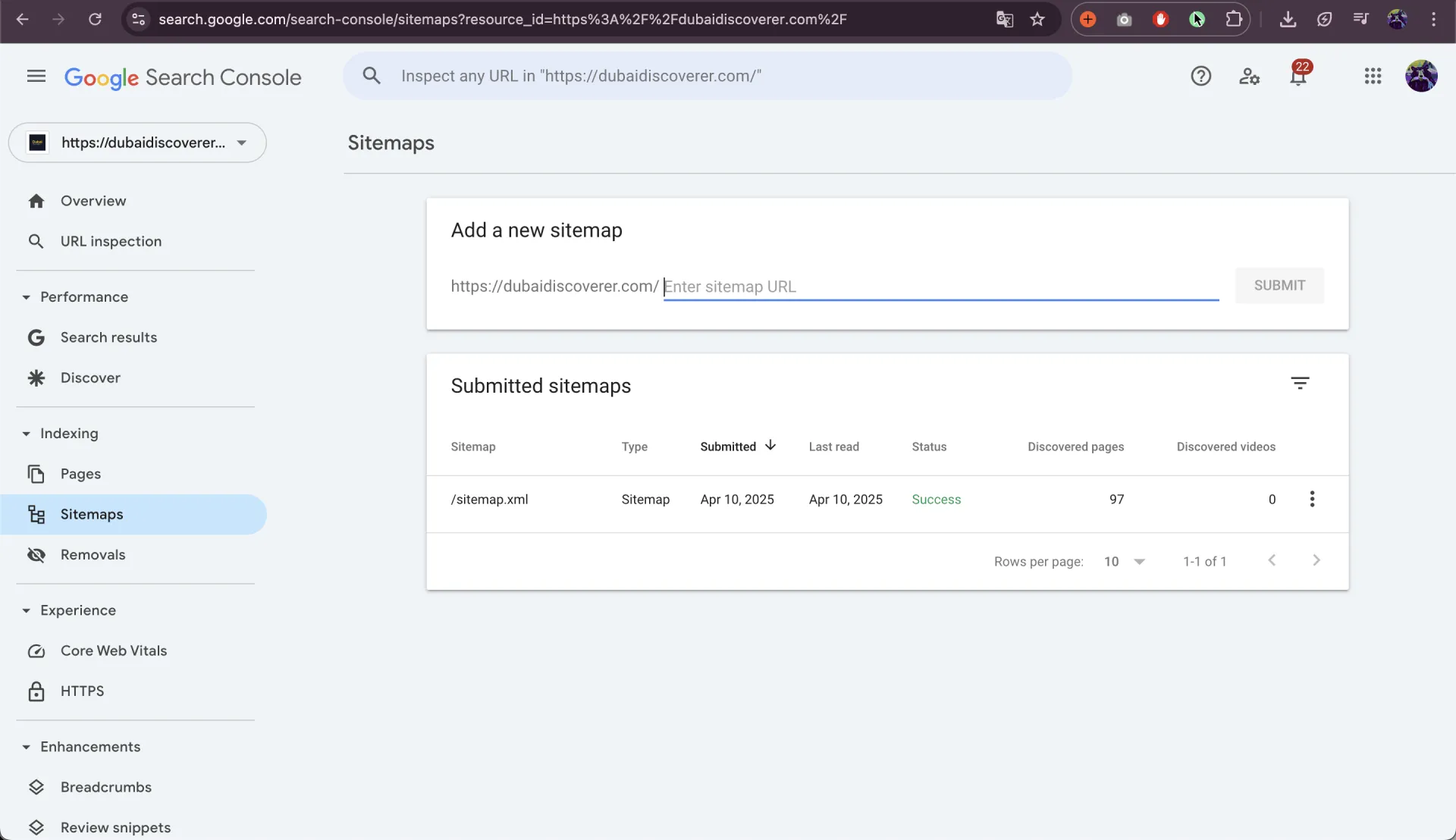Open the HTTPS report
Viewport: 1456px width, 840px height.
(82, 691)
